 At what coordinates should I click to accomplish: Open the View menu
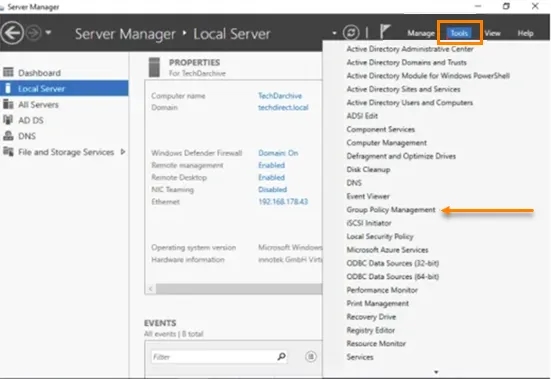click(x=492, y=33)
